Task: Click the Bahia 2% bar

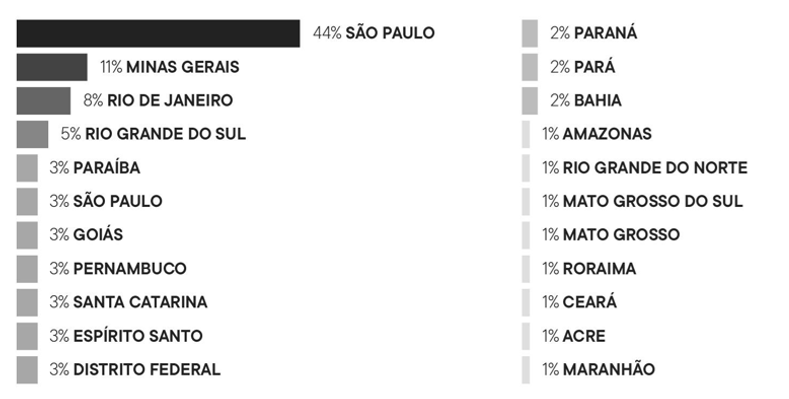Action: pyautogui.click(x=530, y=101)
